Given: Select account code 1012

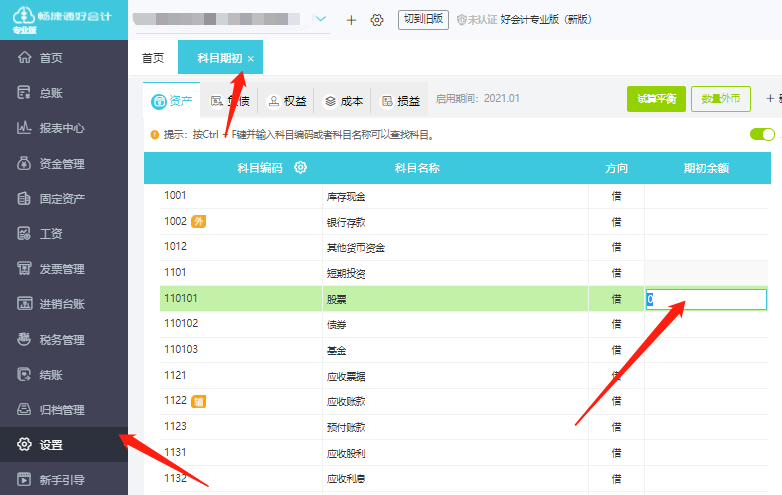Looking at the screenshot, I should (x=176, y=246).
